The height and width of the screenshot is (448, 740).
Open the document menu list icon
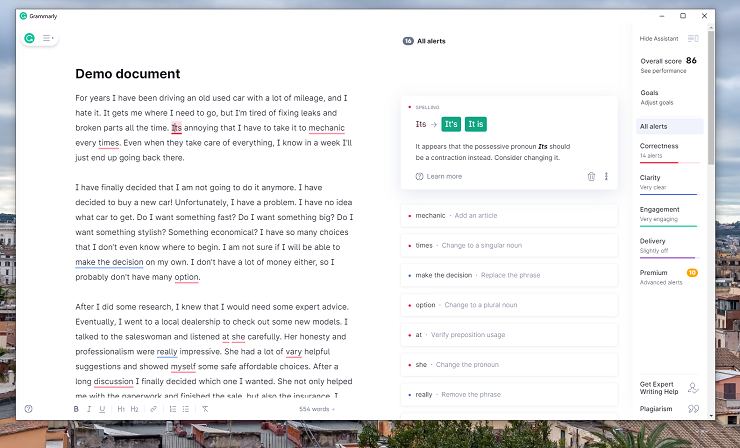(48, 38)
